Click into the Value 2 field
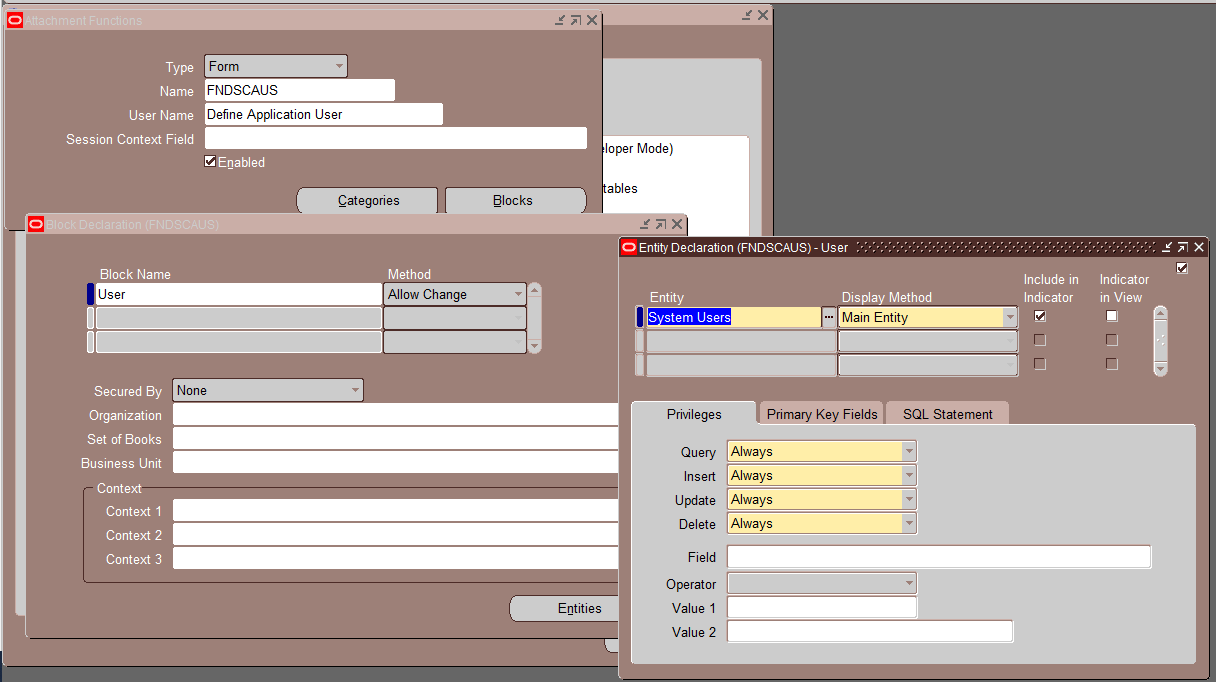1216x682 pixels. click(870, 631)
